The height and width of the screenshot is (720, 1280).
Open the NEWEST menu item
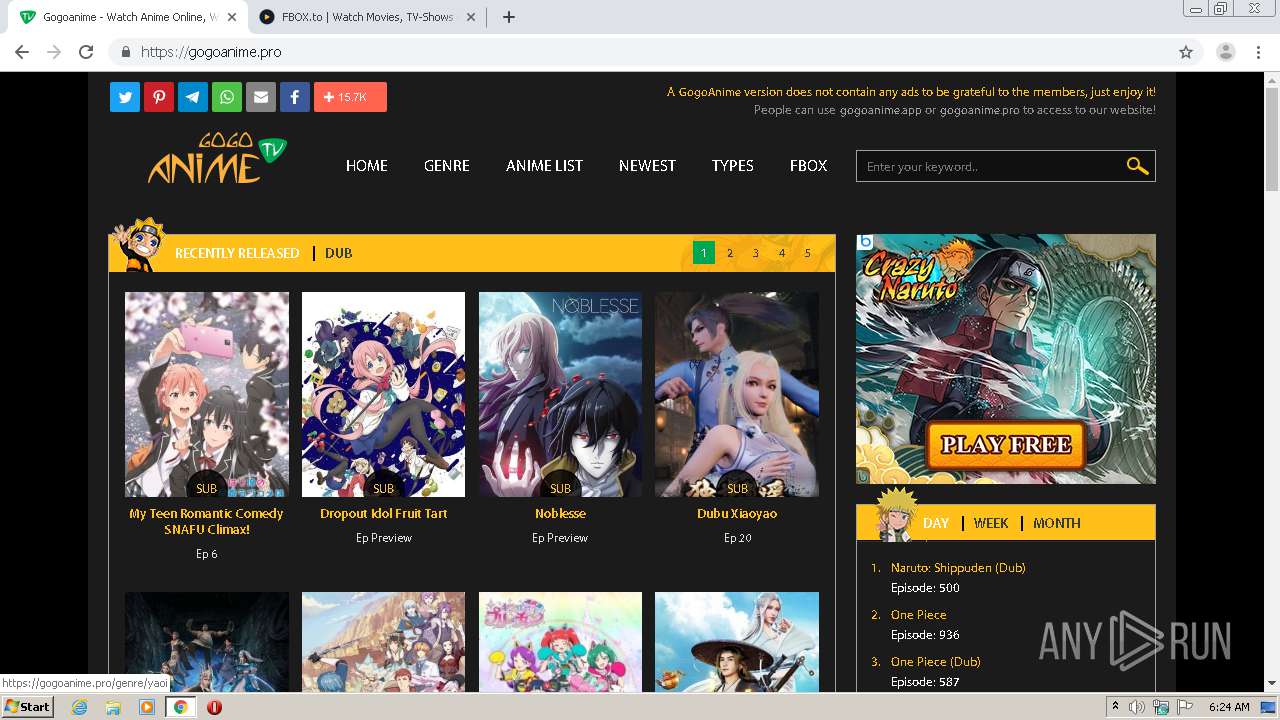[x=647, y=166]
